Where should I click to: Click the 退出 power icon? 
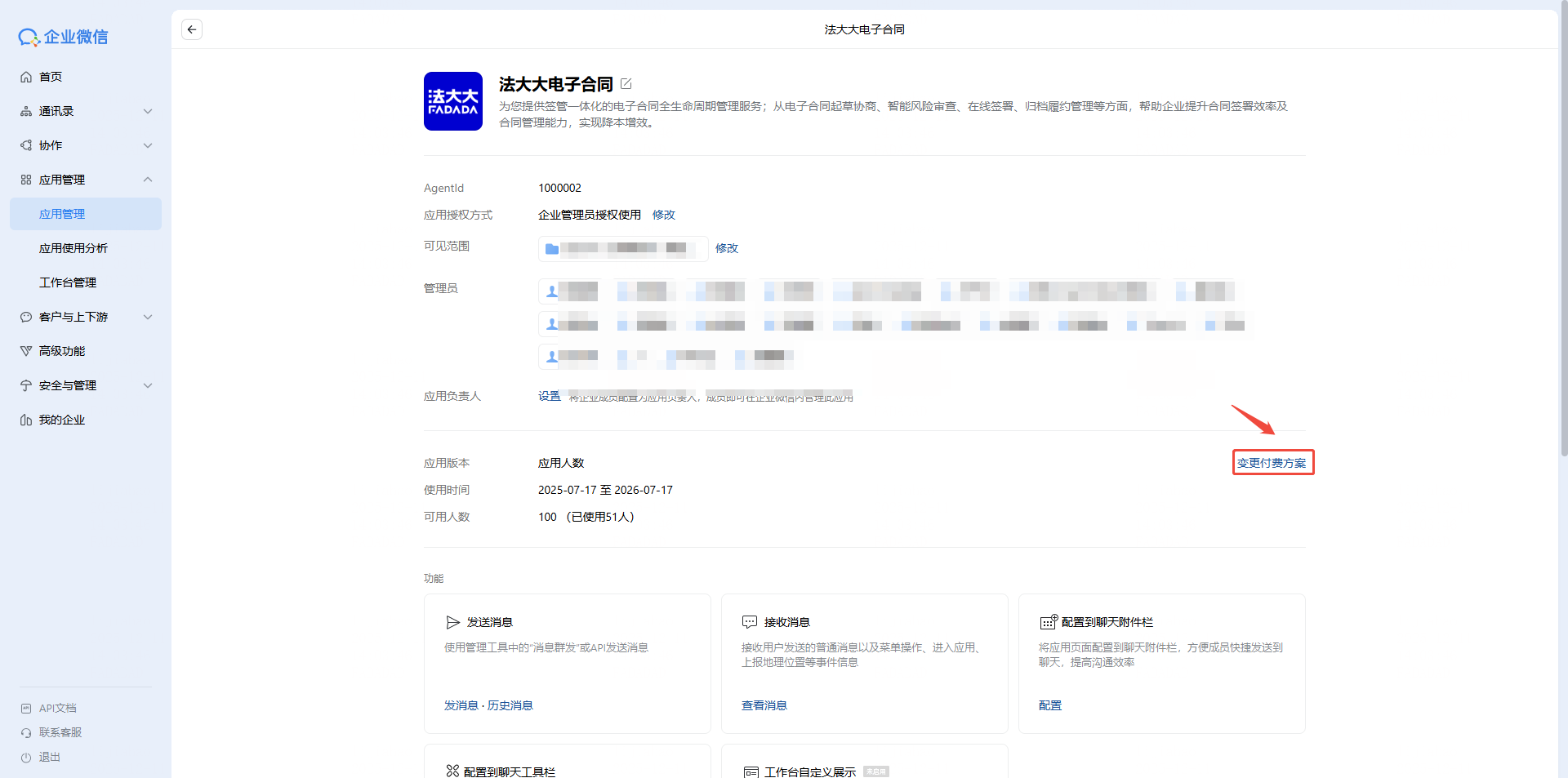26,758
